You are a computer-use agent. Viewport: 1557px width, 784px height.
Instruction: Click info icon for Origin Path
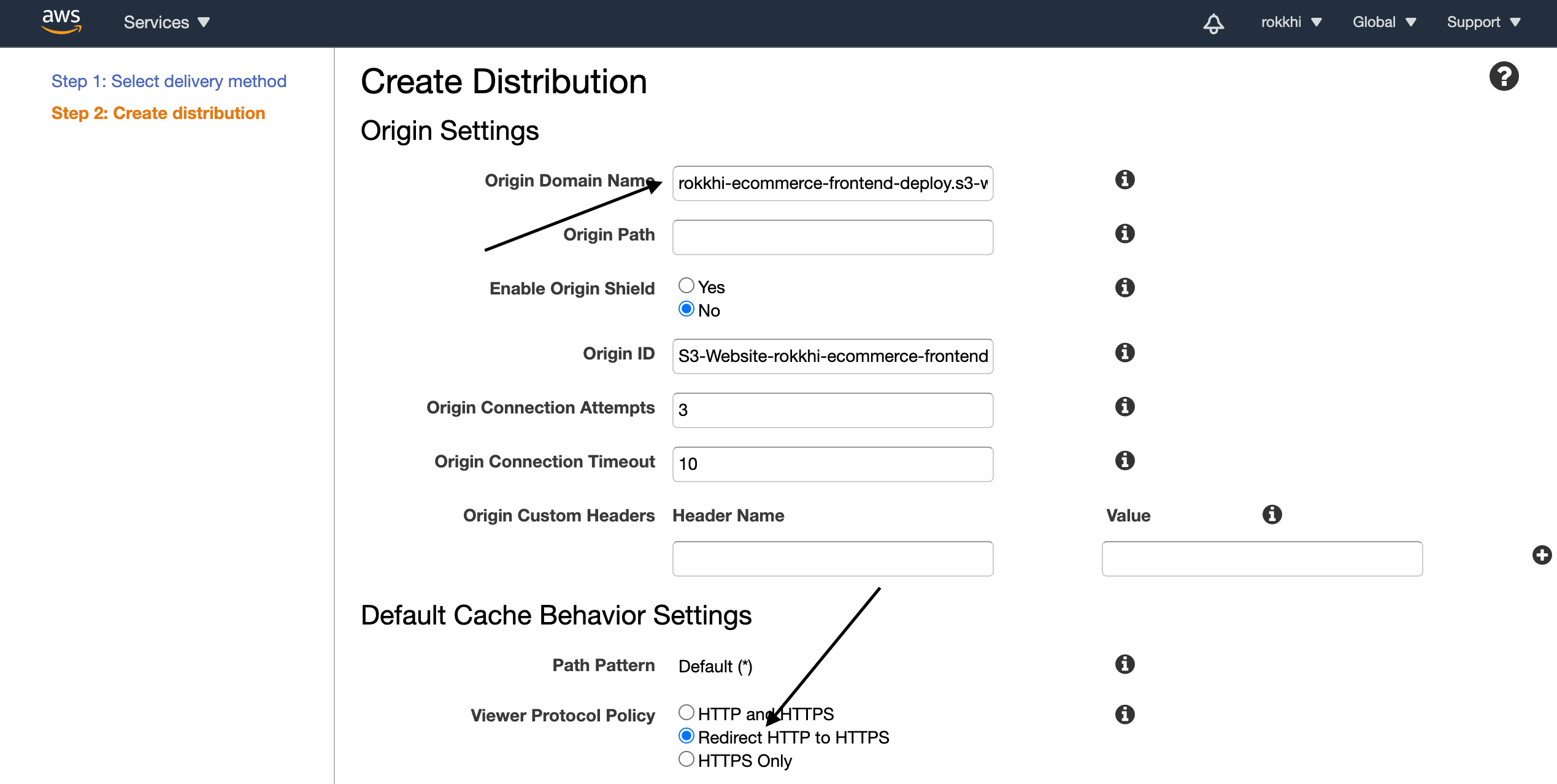[x=1124, y=234]
